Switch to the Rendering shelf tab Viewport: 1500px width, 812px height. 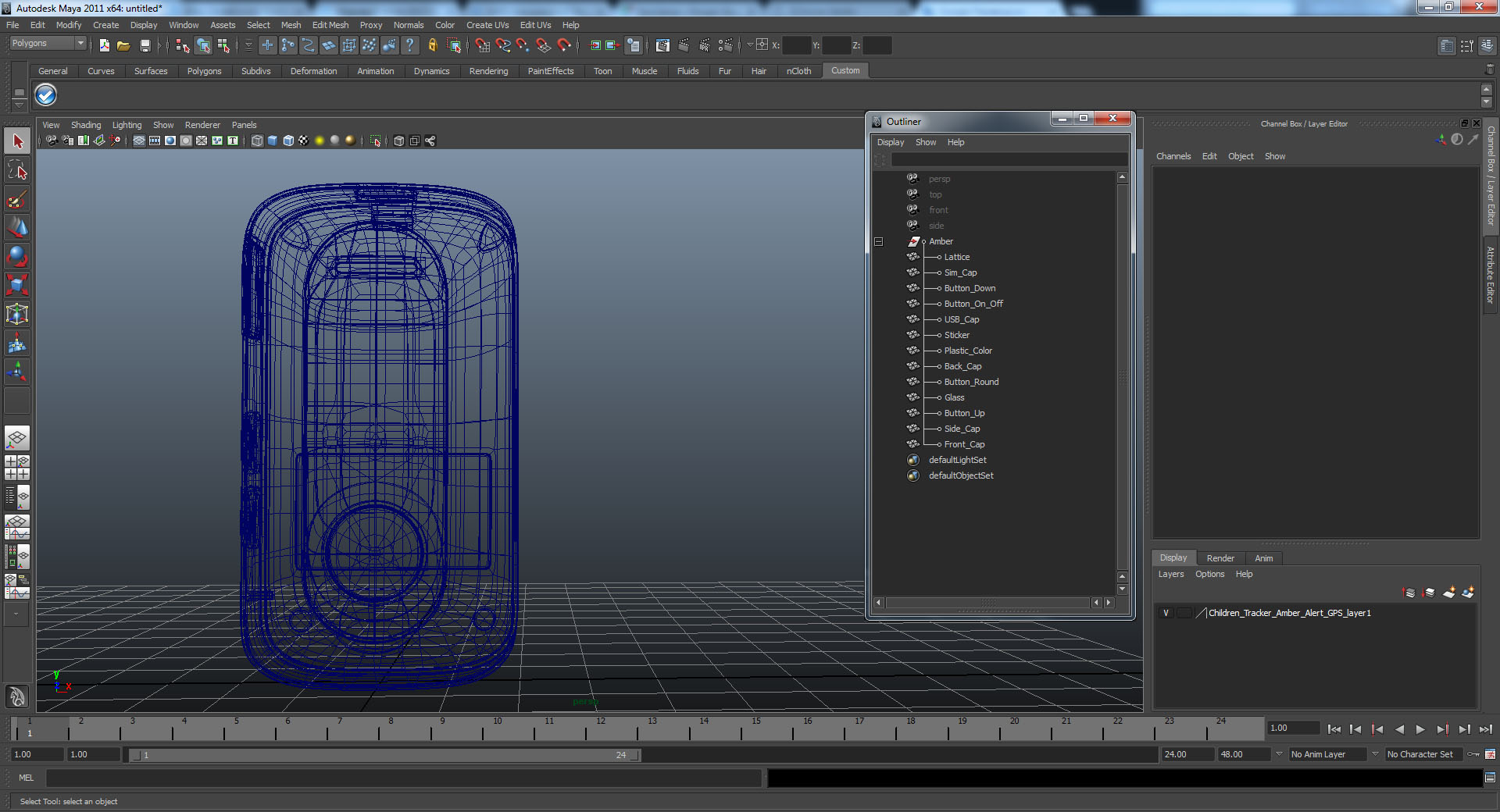(488, 71)
